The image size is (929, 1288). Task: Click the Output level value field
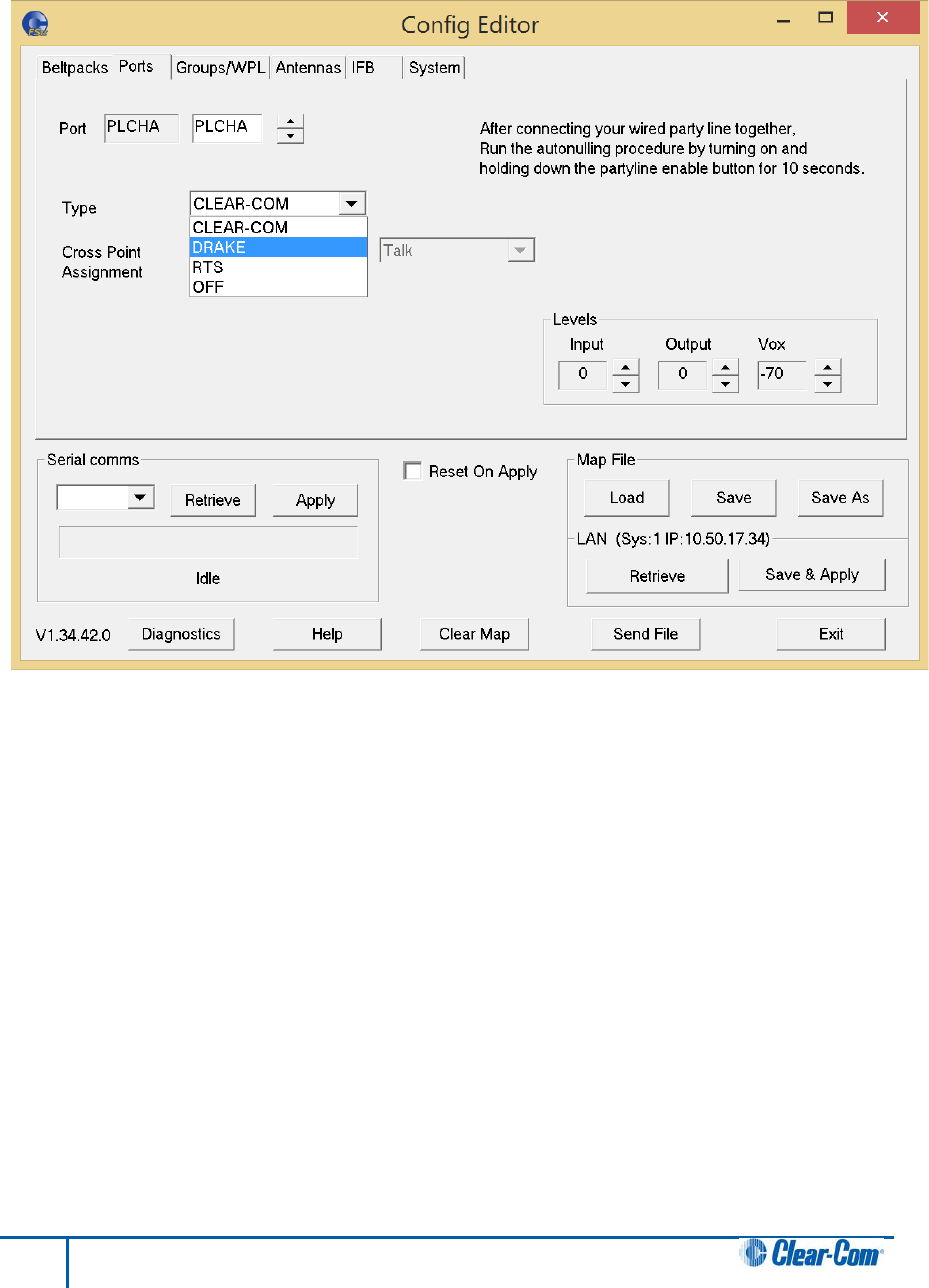point(683,377)
